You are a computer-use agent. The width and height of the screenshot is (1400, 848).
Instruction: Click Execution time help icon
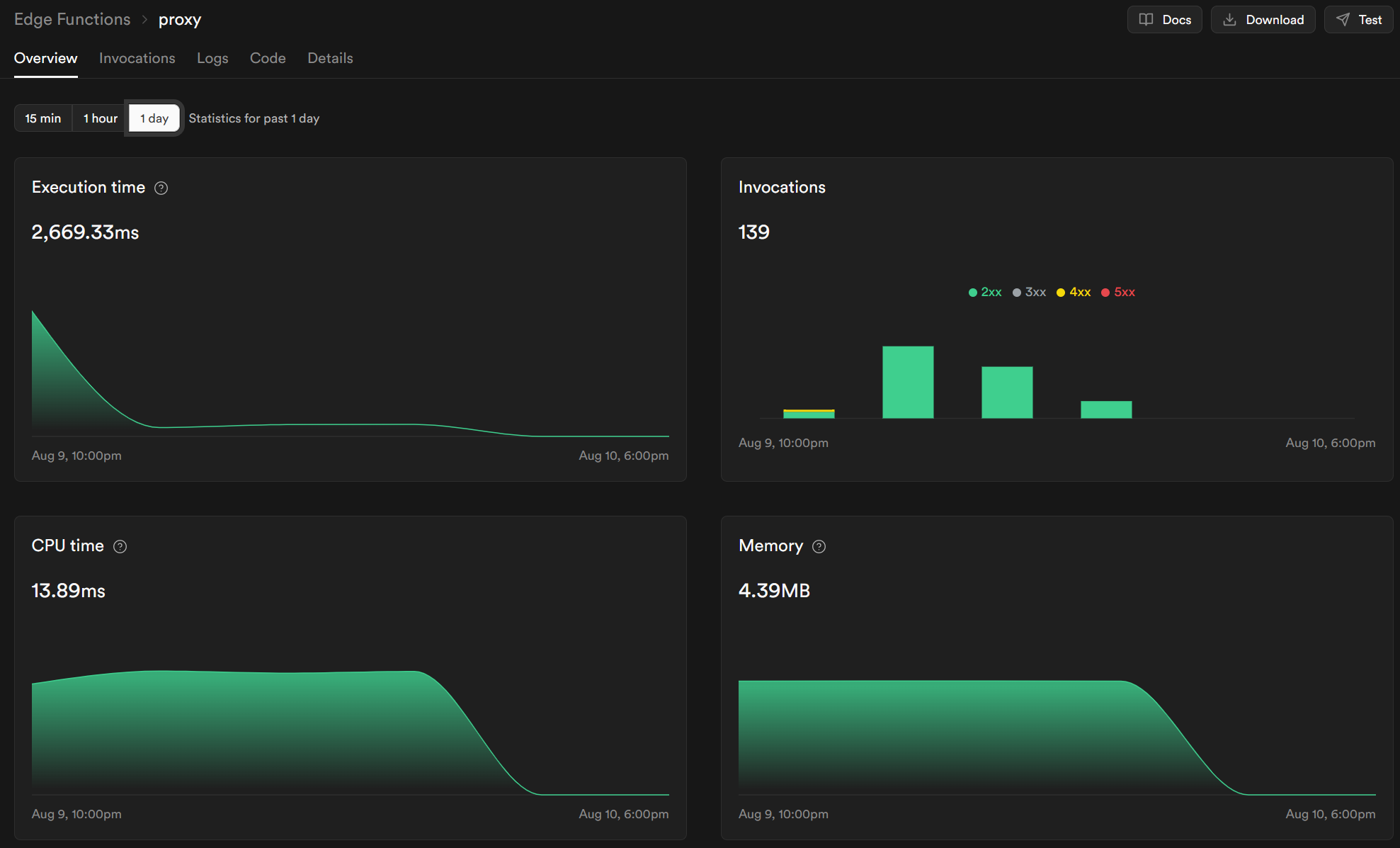pyautogui.click(x=161, y=188)
